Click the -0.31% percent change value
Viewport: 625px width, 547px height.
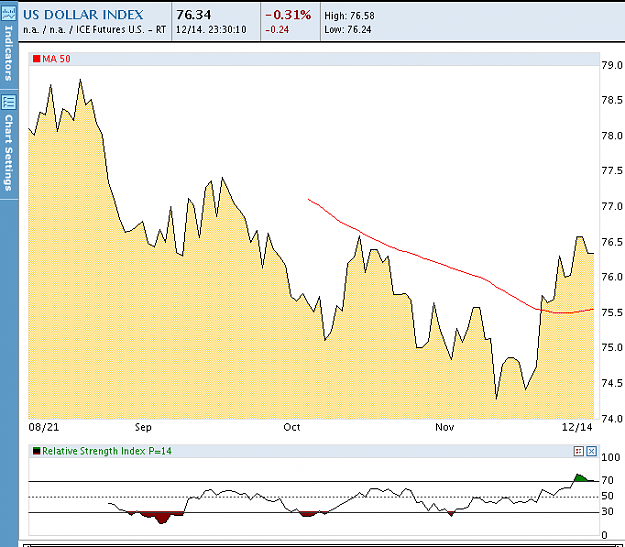(288, 15)
